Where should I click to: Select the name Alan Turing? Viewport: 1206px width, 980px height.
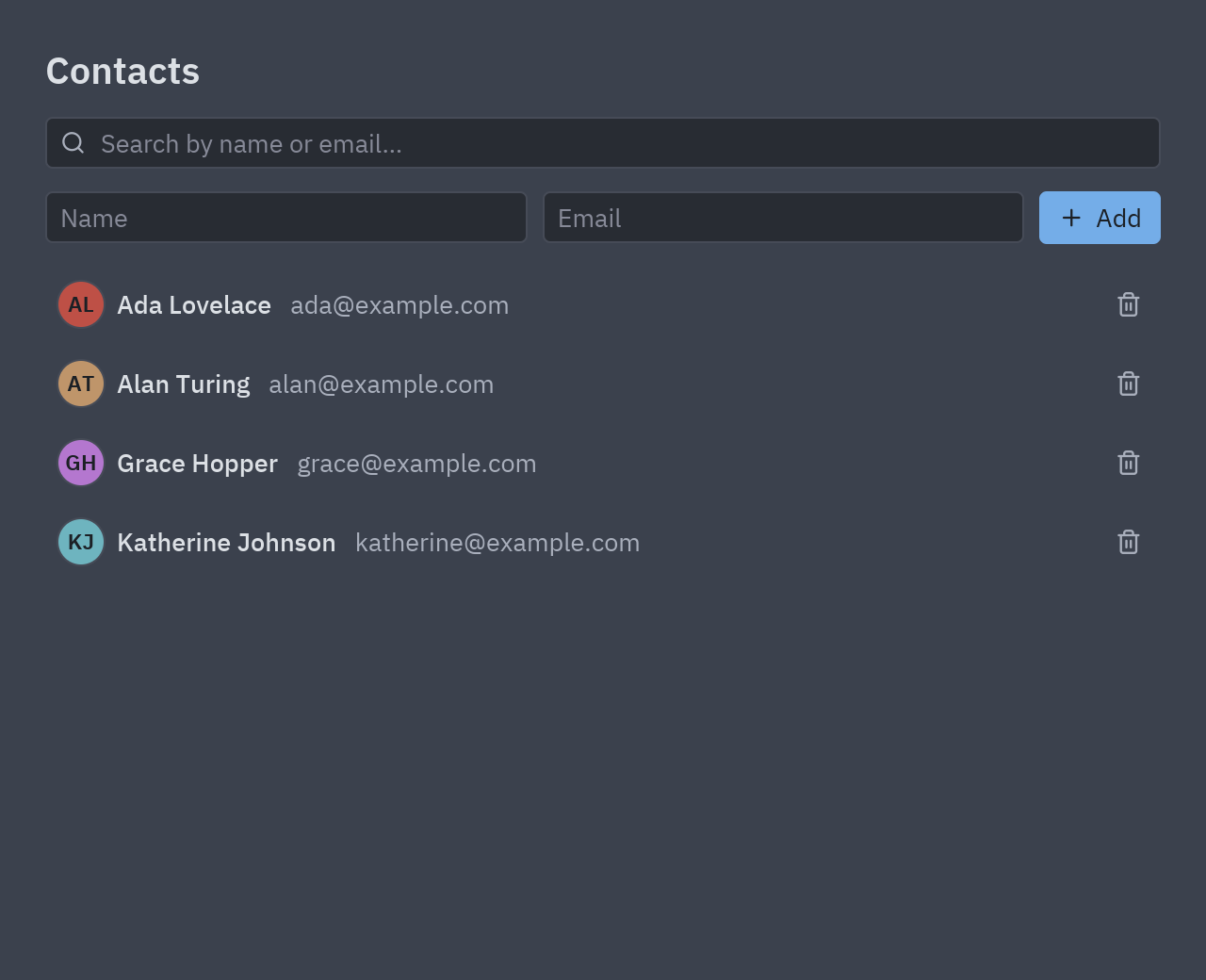[184, 384]
